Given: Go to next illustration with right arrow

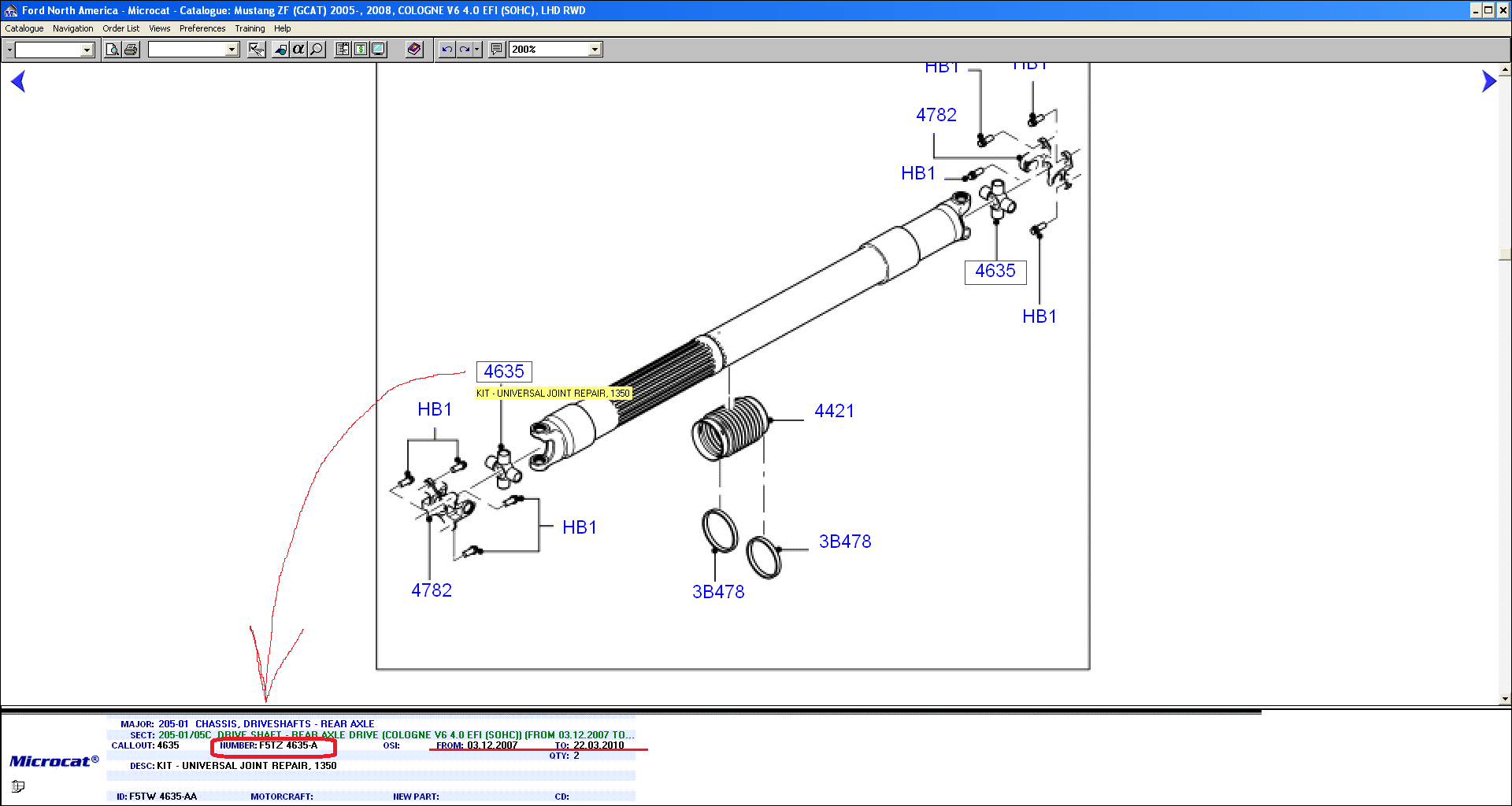Looking at the screenshot, I should click(1488, 81).
